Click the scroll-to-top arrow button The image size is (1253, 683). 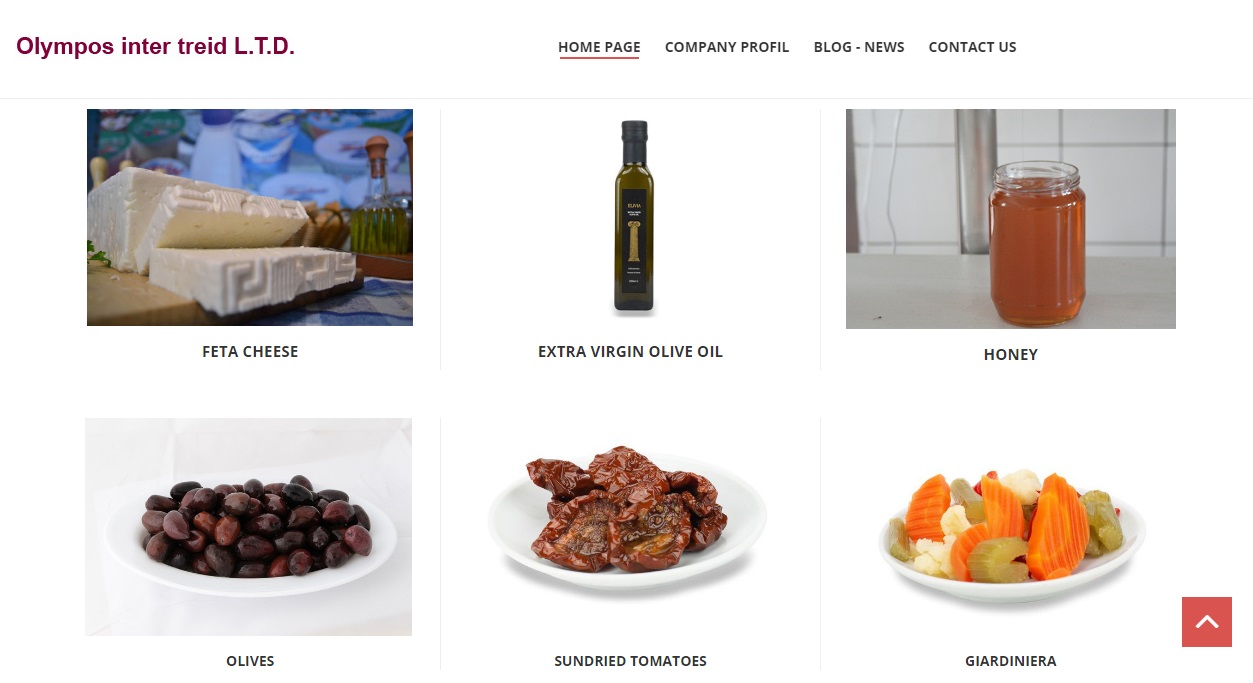coord(1207,622)
